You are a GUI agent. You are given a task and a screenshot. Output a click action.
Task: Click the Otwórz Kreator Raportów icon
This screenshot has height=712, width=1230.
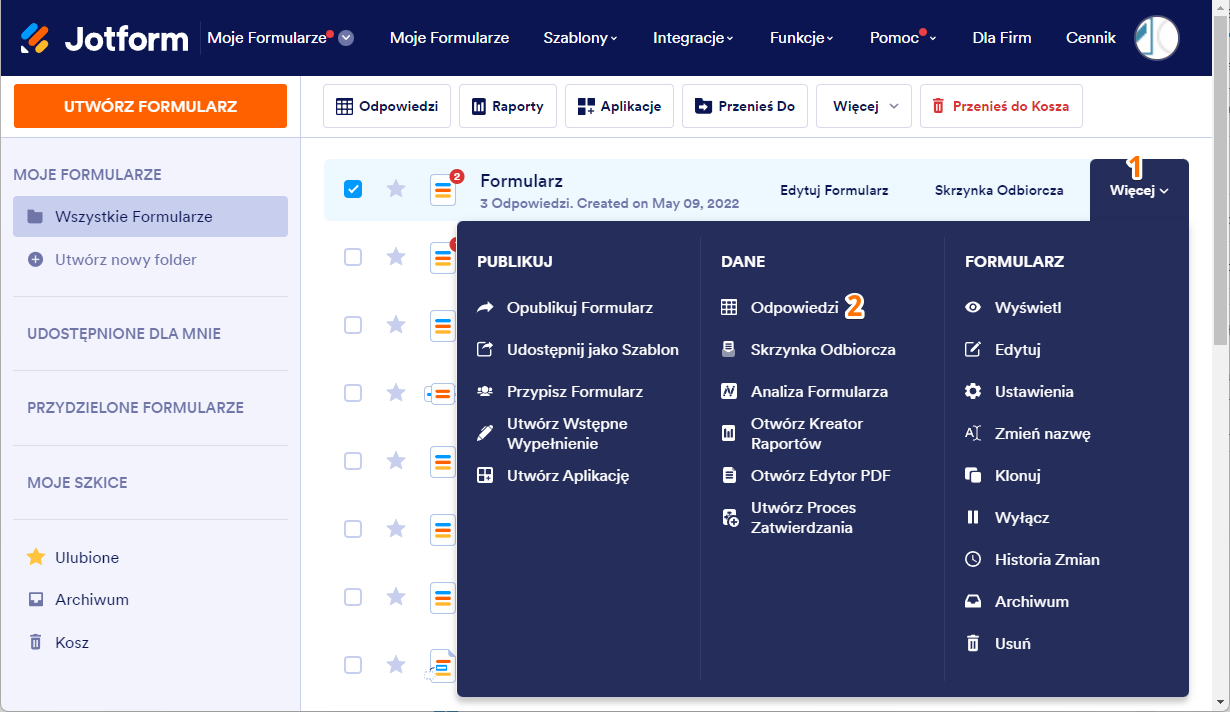point(729,434)
